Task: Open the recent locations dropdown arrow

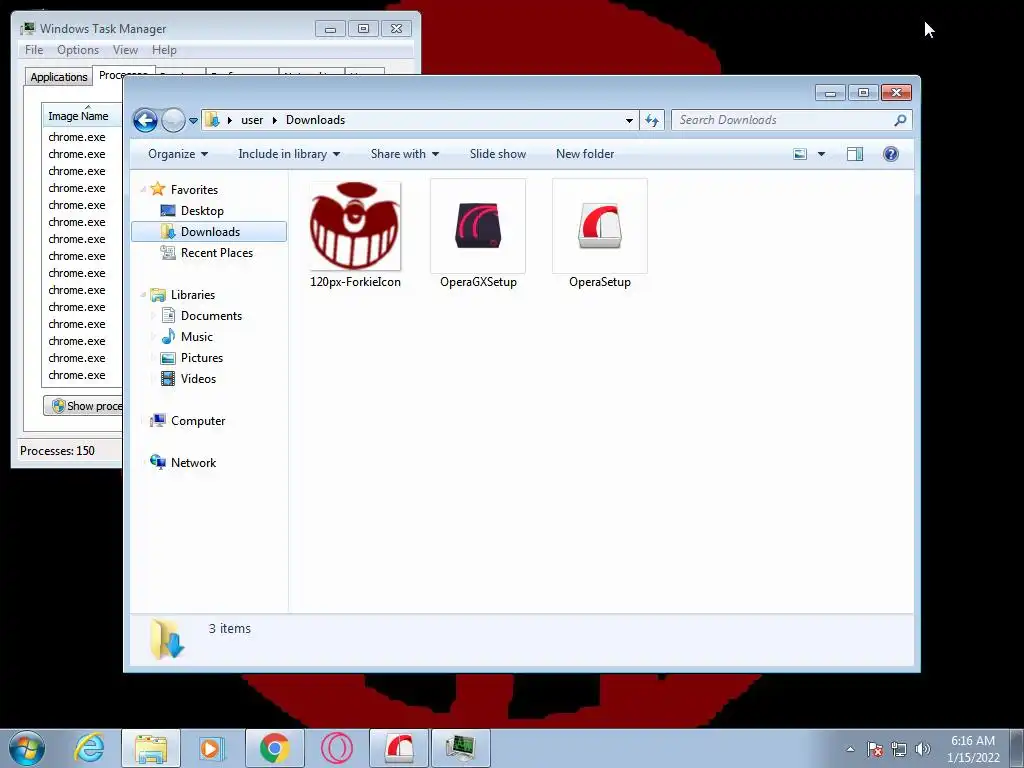Action: click(193, 121)
